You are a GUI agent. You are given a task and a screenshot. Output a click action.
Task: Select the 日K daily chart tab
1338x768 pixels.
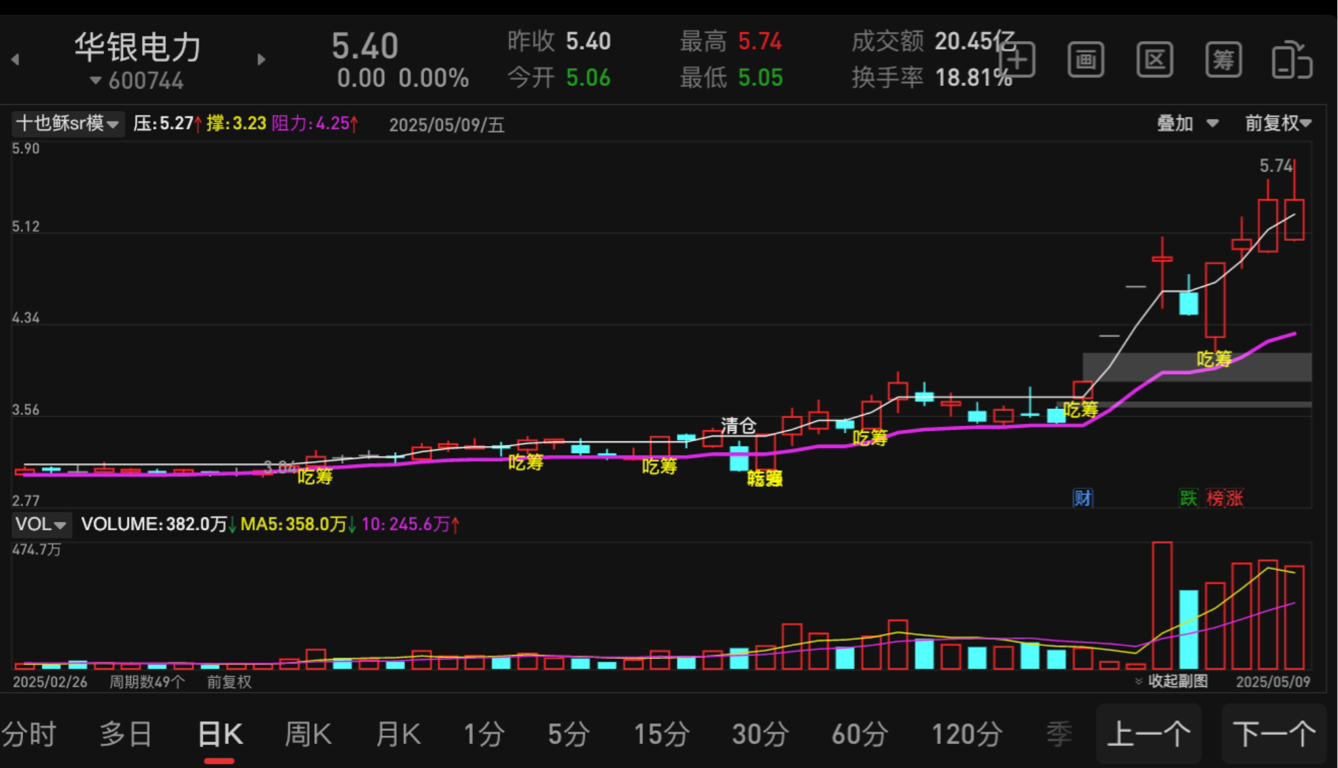(x=220, y=735)
